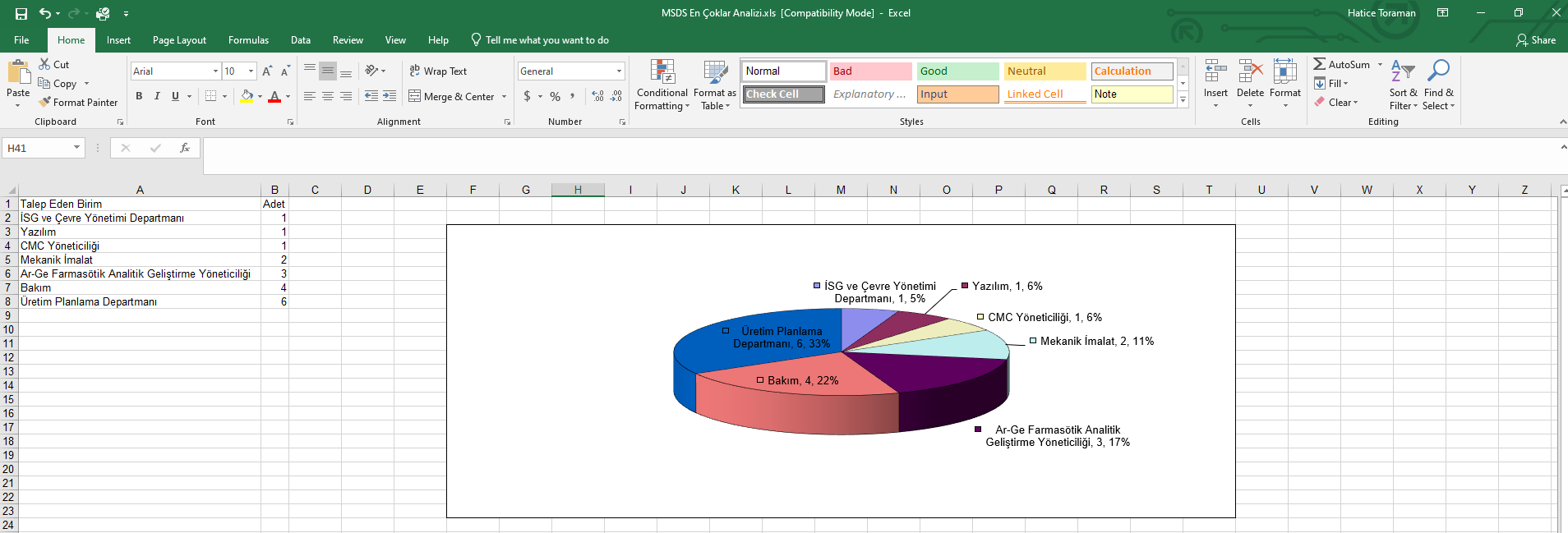Click the Percent Style icon
1568x533 pixels.
coord(555,96)
